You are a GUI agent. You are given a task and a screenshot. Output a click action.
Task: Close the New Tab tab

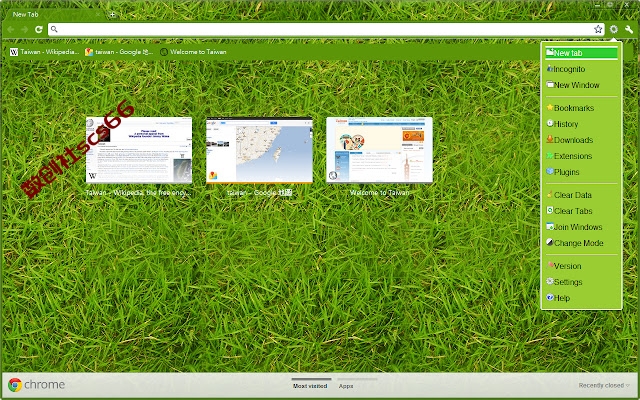98,14
